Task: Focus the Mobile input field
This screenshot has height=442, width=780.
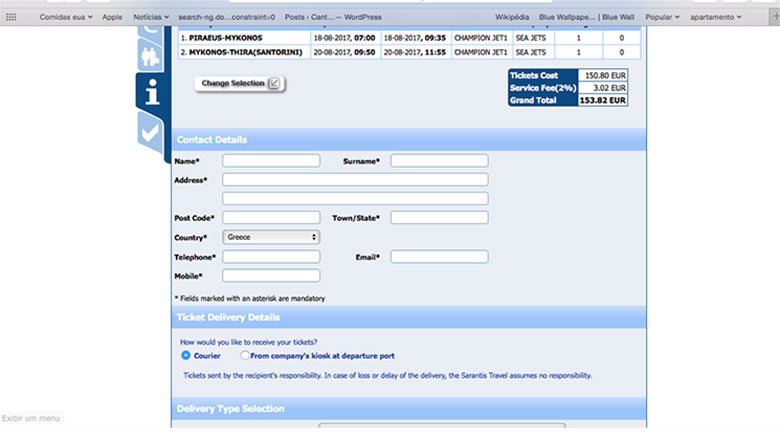Action: click(271, 275)
